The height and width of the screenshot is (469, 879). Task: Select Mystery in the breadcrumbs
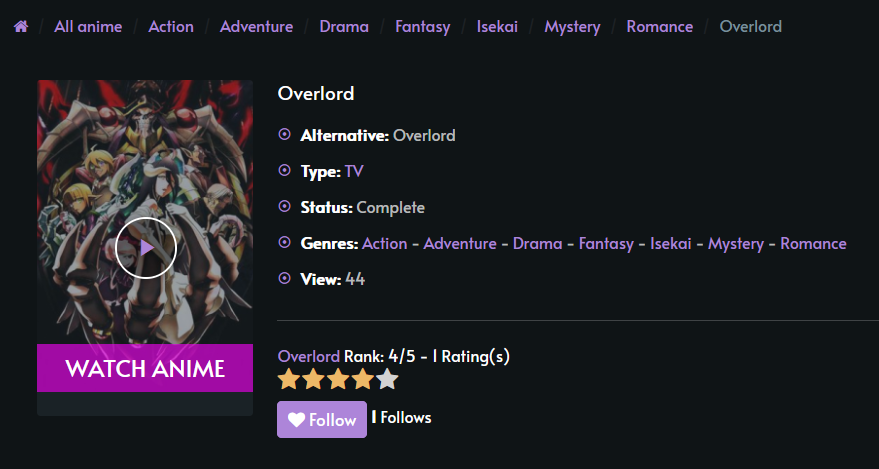pyautogui.click(x=572, y=26)
